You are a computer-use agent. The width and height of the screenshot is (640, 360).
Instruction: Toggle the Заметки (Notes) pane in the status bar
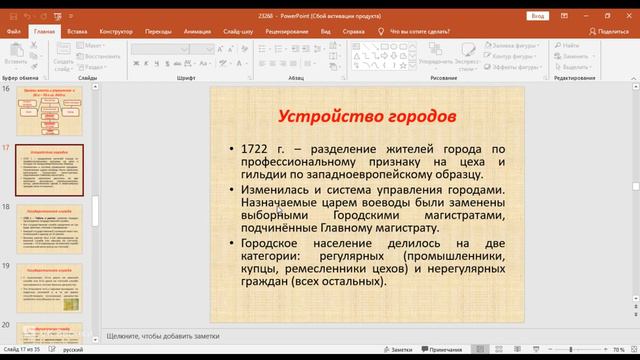coord(398,350)
